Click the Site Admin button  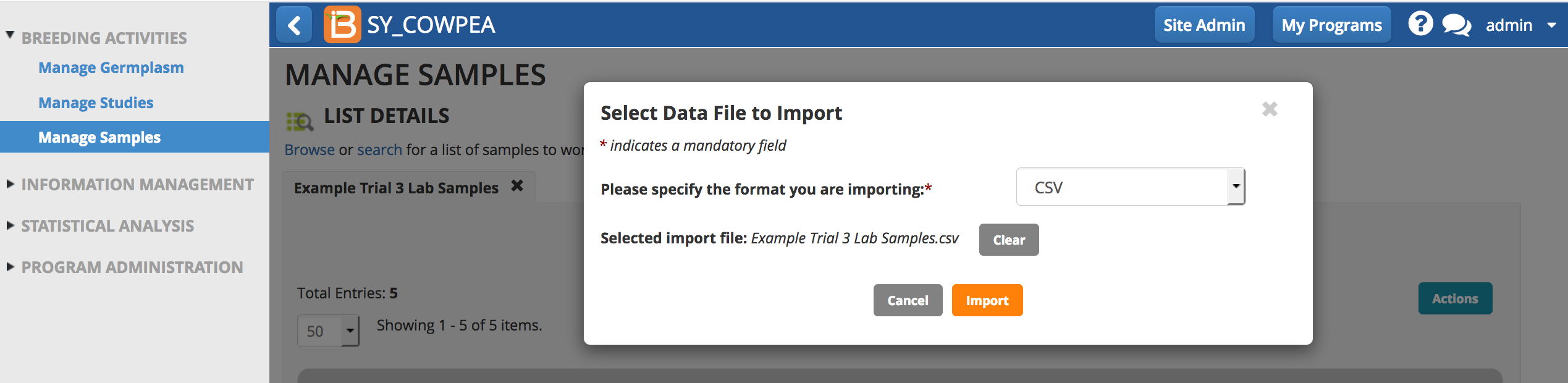(x=1204, y=25)
